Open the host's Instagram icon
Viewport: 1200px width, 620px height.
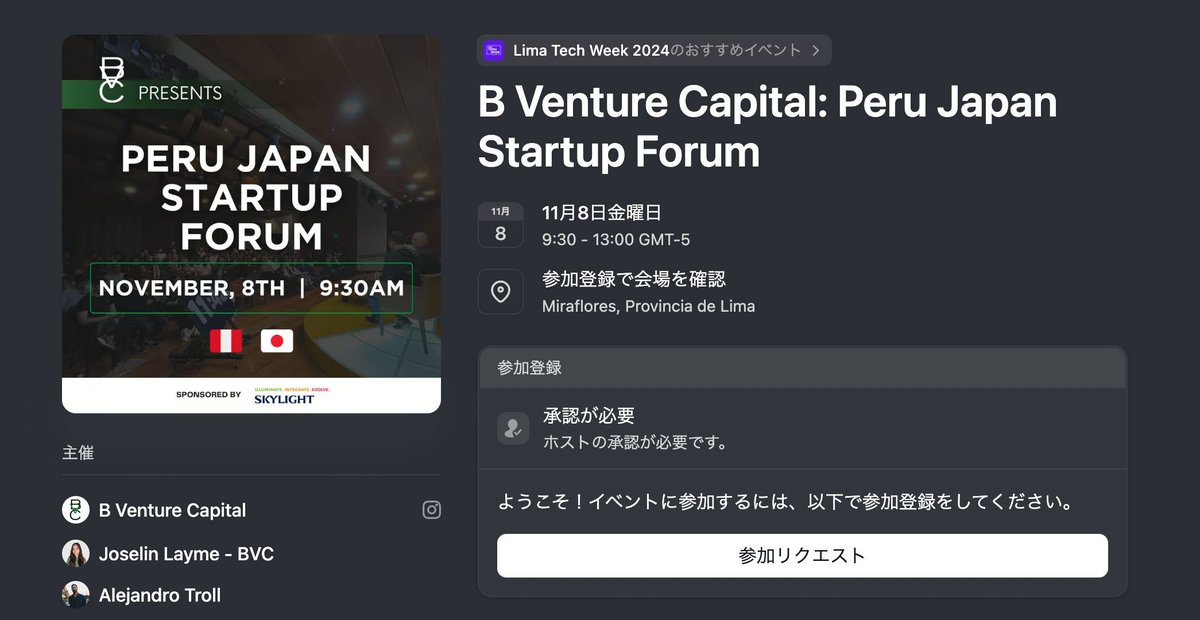coord(431,510)
